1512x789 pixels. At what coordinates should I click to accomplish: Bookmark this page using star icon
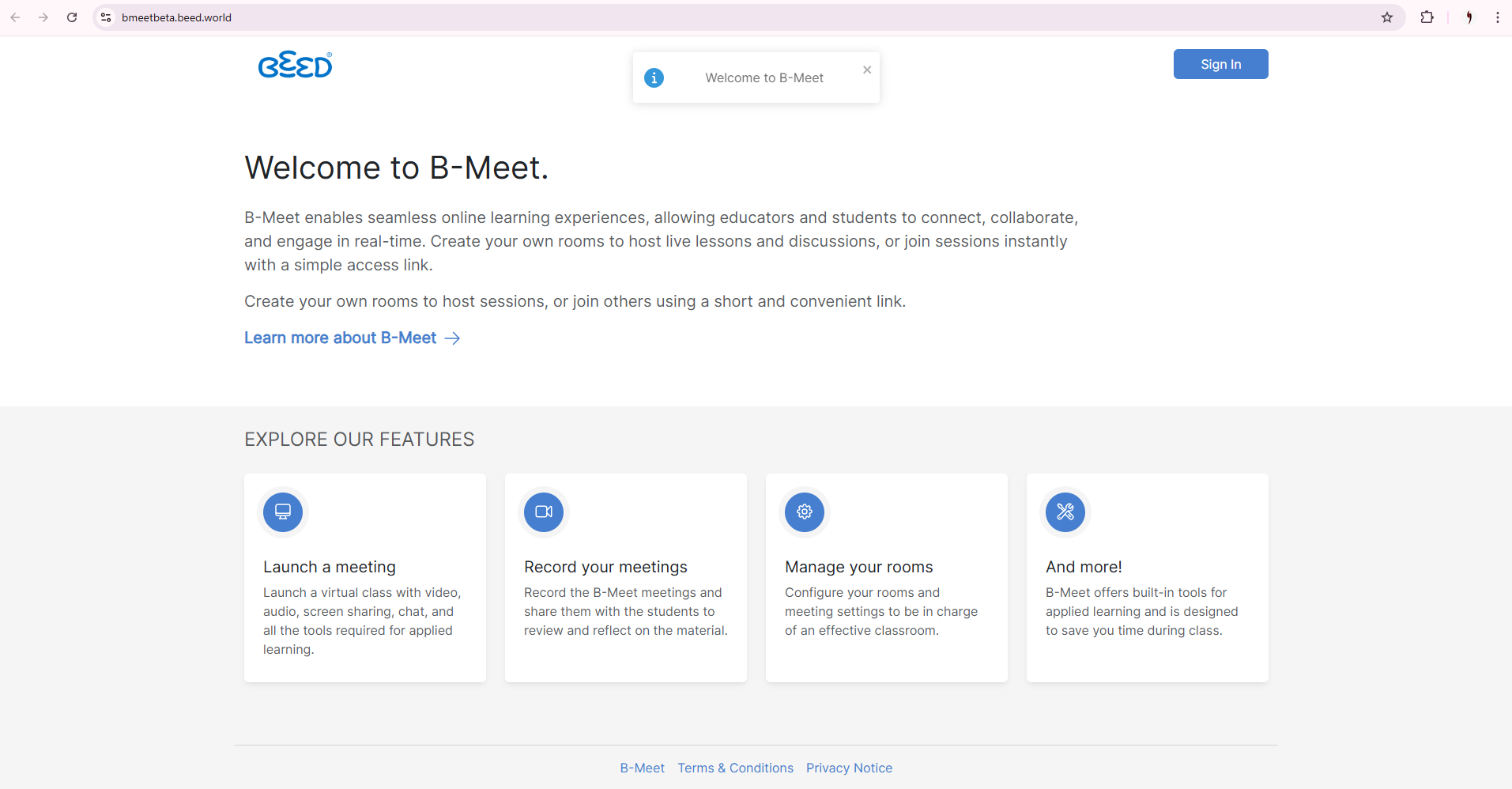click(x=1387, y=17)
